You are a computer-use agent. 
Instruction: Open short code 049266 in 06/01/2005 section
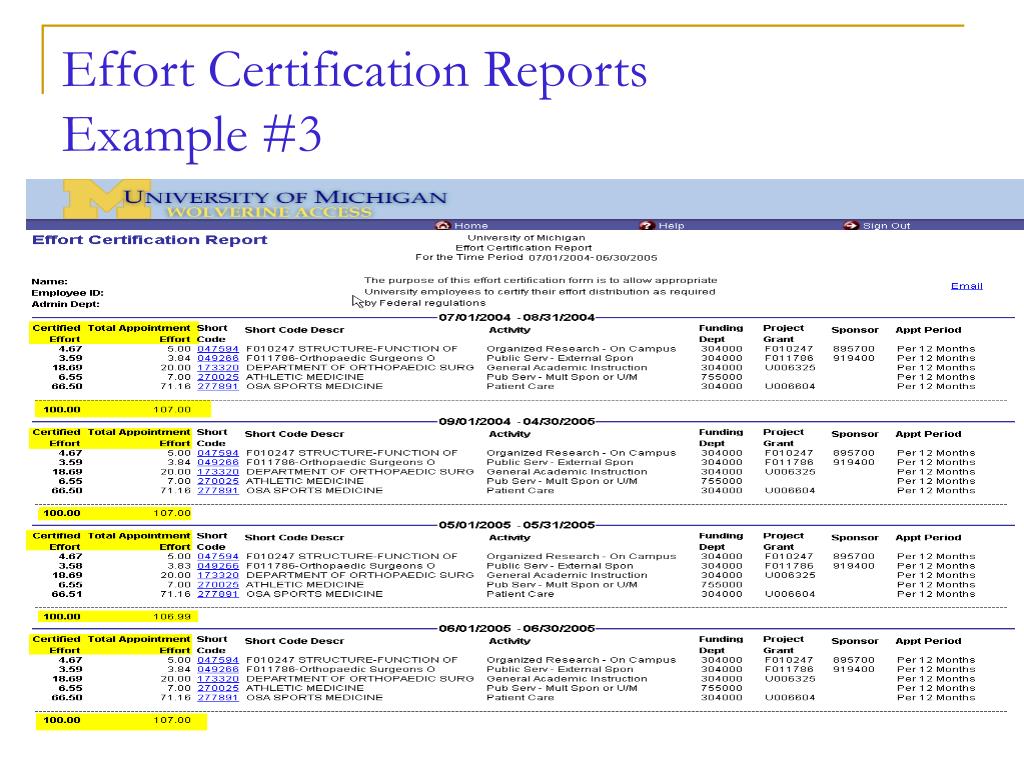[218, 669]
